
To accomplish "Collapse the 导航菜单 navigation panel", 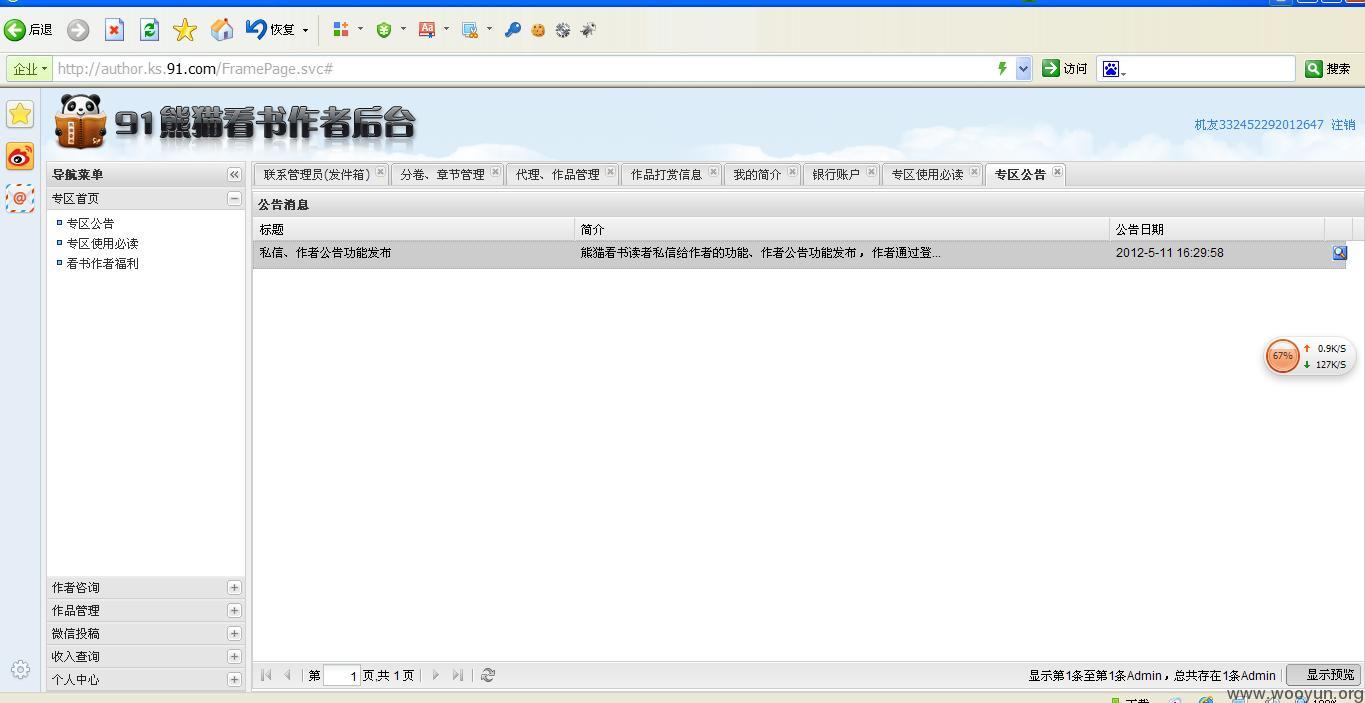I will pyautogui.click(x=234, y=174).
